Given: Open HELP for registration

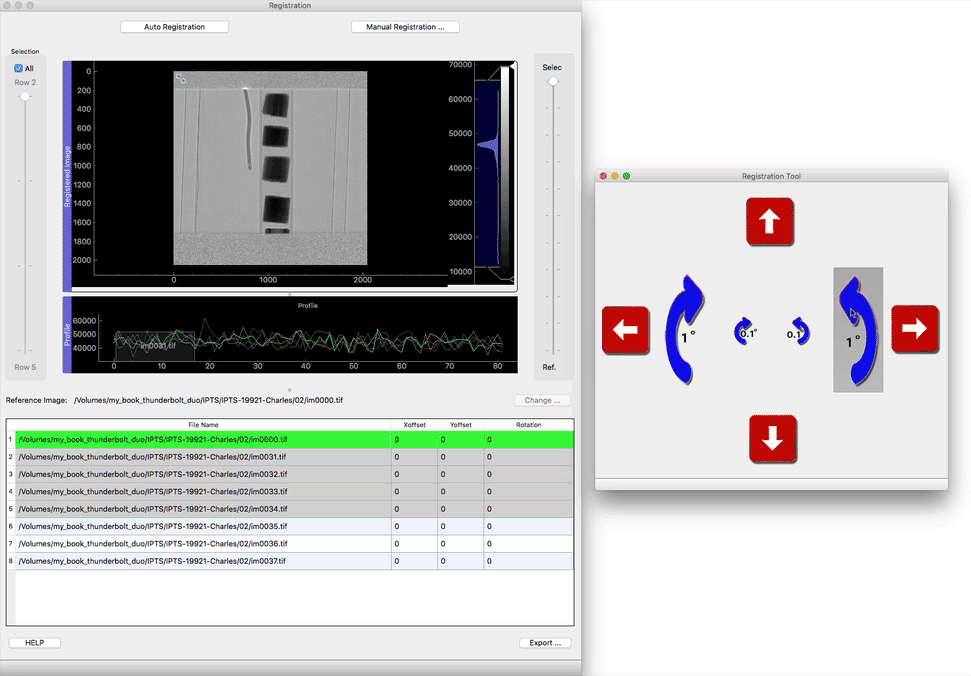Looking at the screenshot, I should tap(34, 643).
